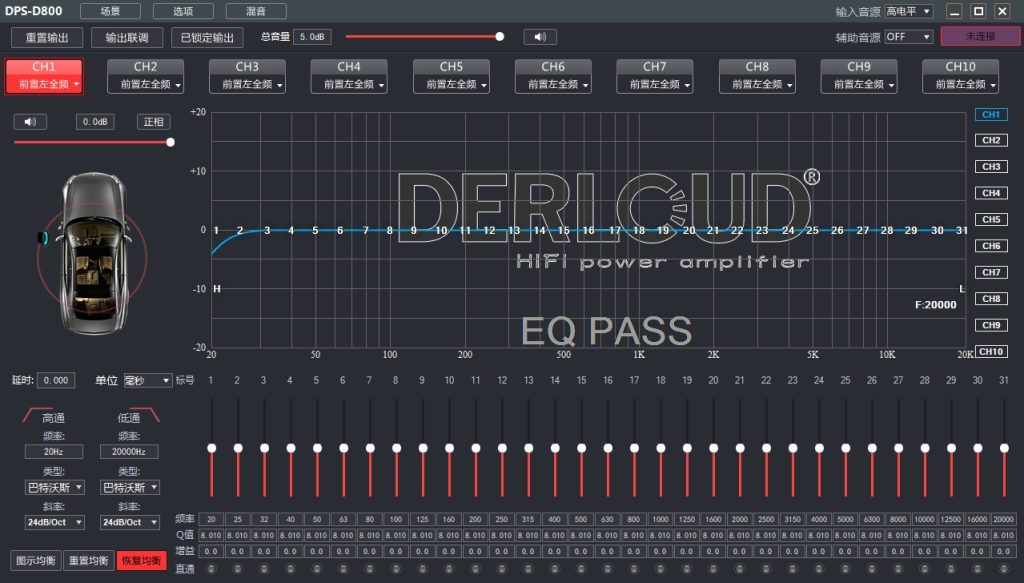This screenshot has height=583, width=1024.
Task: Click the 已锁定输出 locked output button
Action: pyautogui.click(x=207, y=37)
